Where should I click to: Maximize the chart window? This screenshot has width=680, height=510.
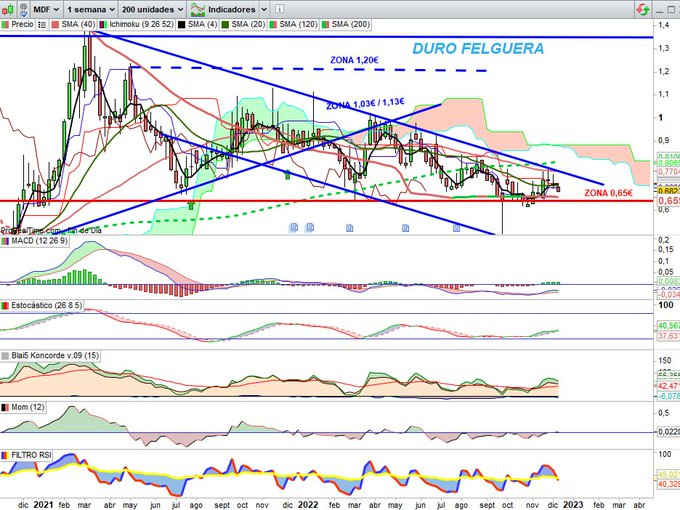[671, 10]
